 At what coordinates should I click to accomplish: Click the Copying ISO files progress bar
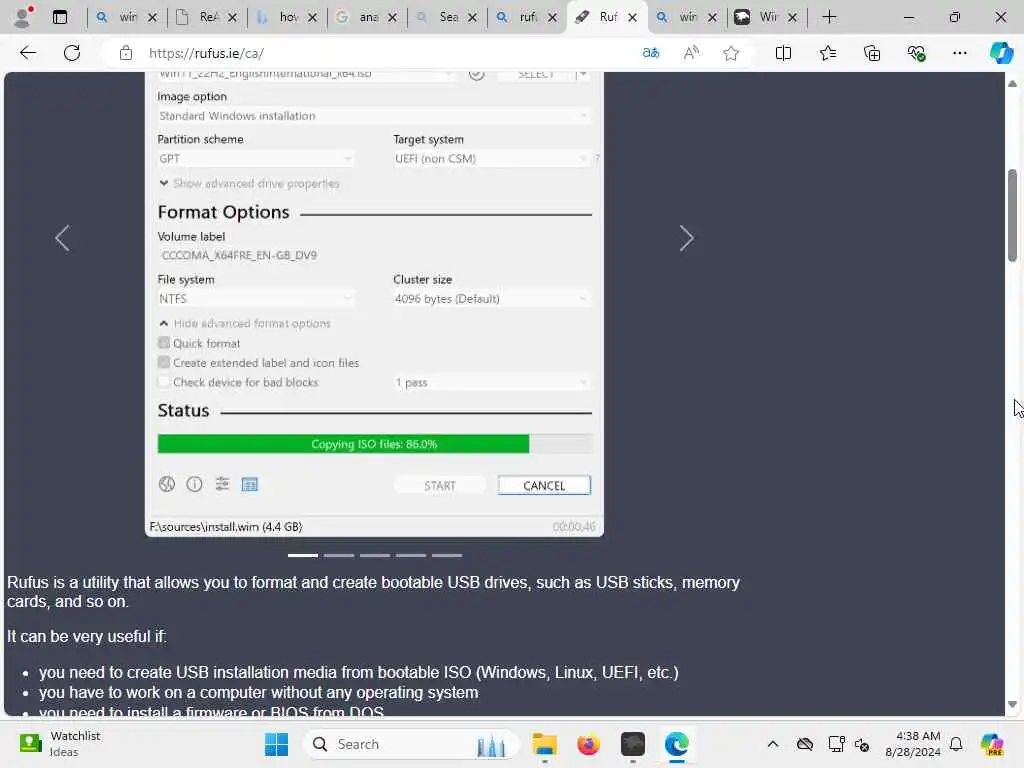point(374,444)
